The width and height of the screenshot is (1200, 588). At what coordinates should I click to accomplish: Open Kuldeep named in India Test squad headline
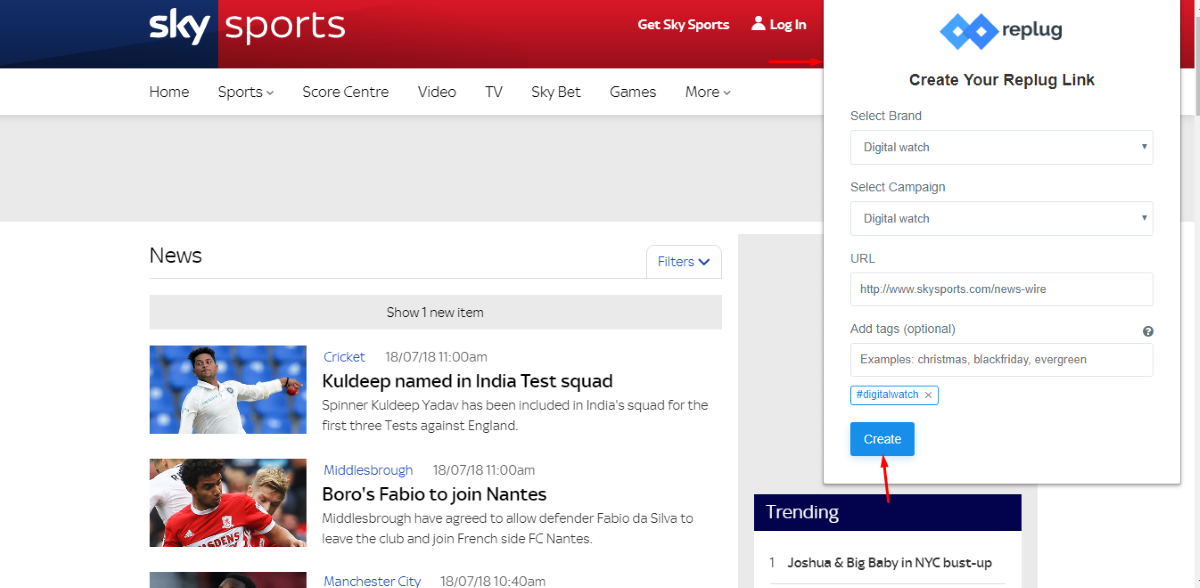(467, 381)
